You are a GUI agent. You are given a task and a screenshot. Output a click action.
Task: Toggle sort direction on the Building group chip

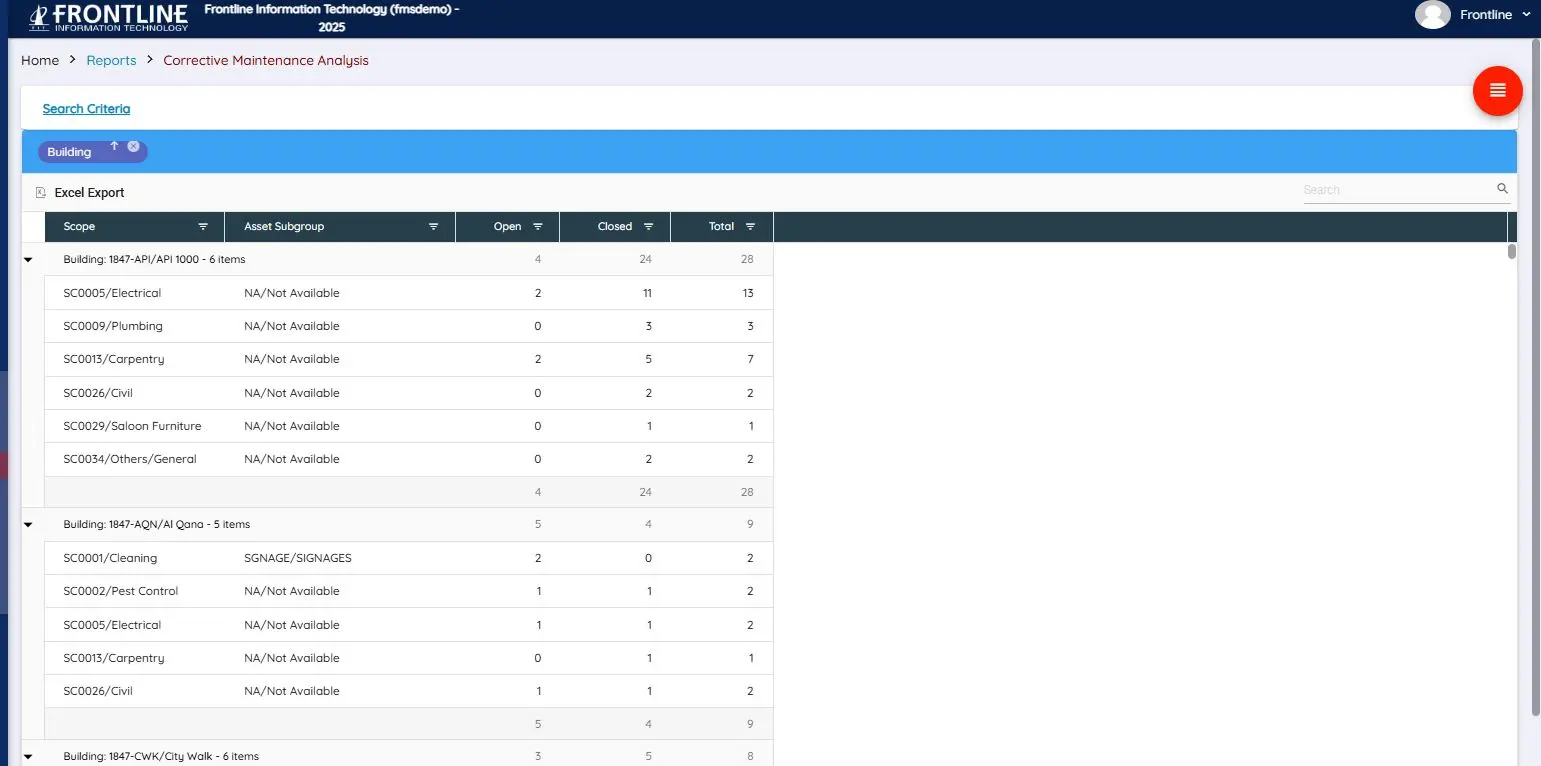tap(114, 145)
